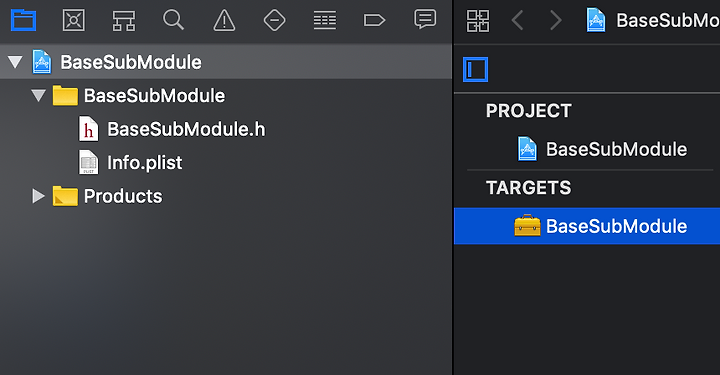Go back in editor history
This screenshot has height=375, width=720.
coord(518,21)
